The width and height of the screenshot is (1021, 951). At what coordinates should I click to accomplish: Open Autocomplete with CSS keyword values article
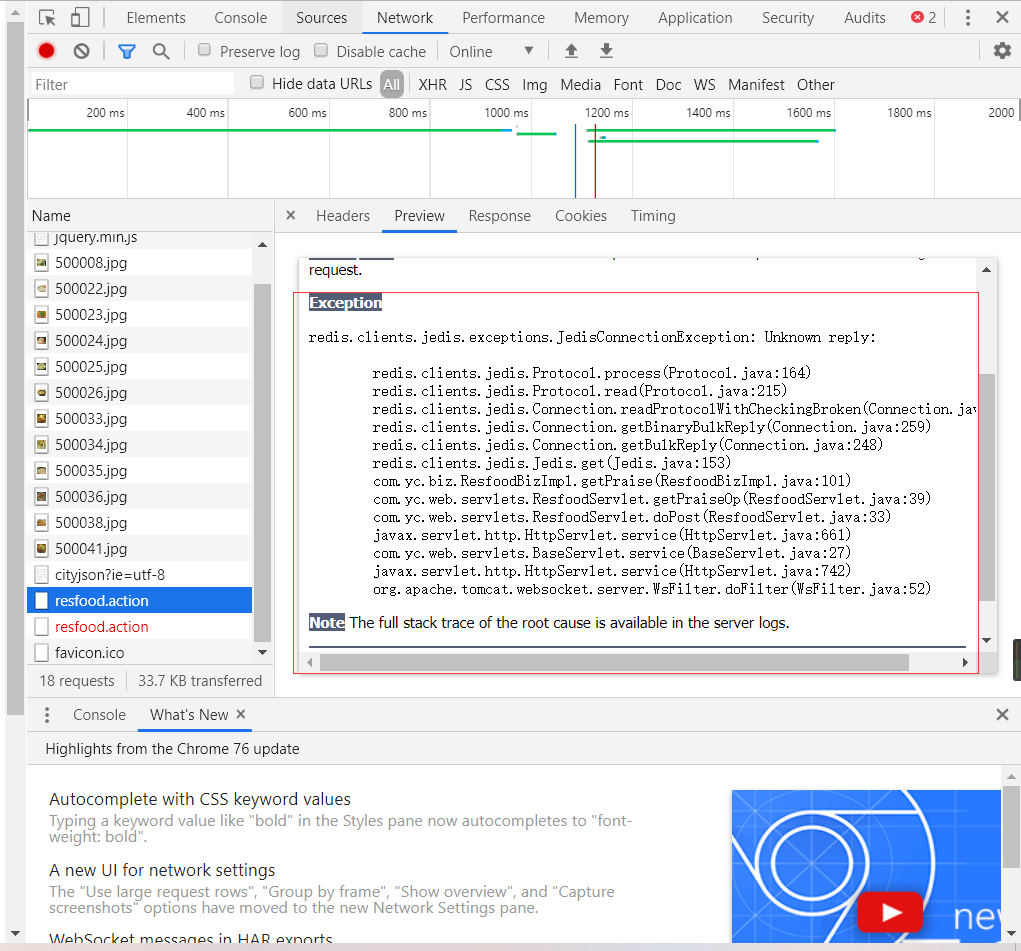[x=200, y=799]
